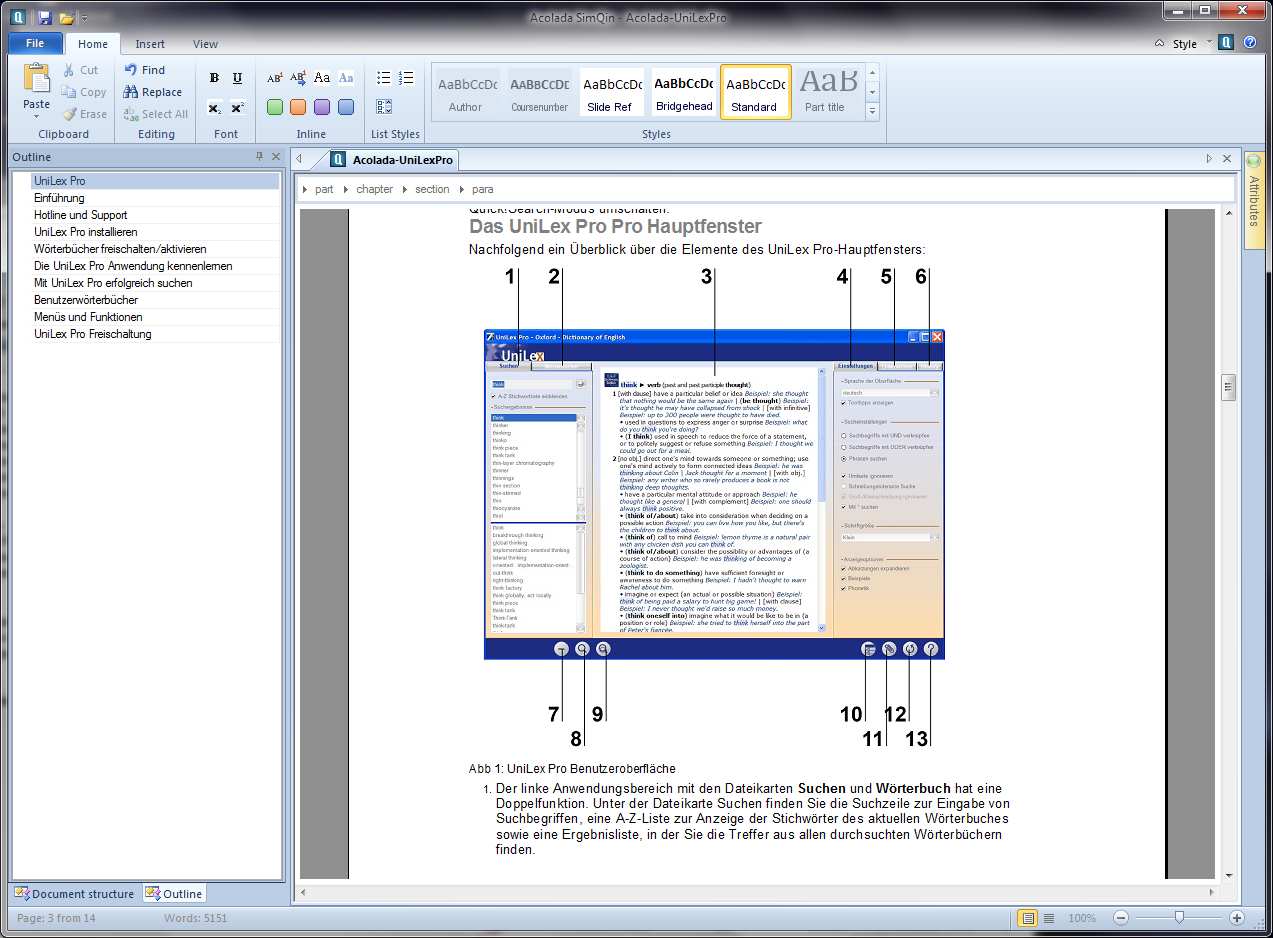Apply superscript formatting
Image resolution: width=1273 pixels, height=938 pixels.
coord(237,108)
